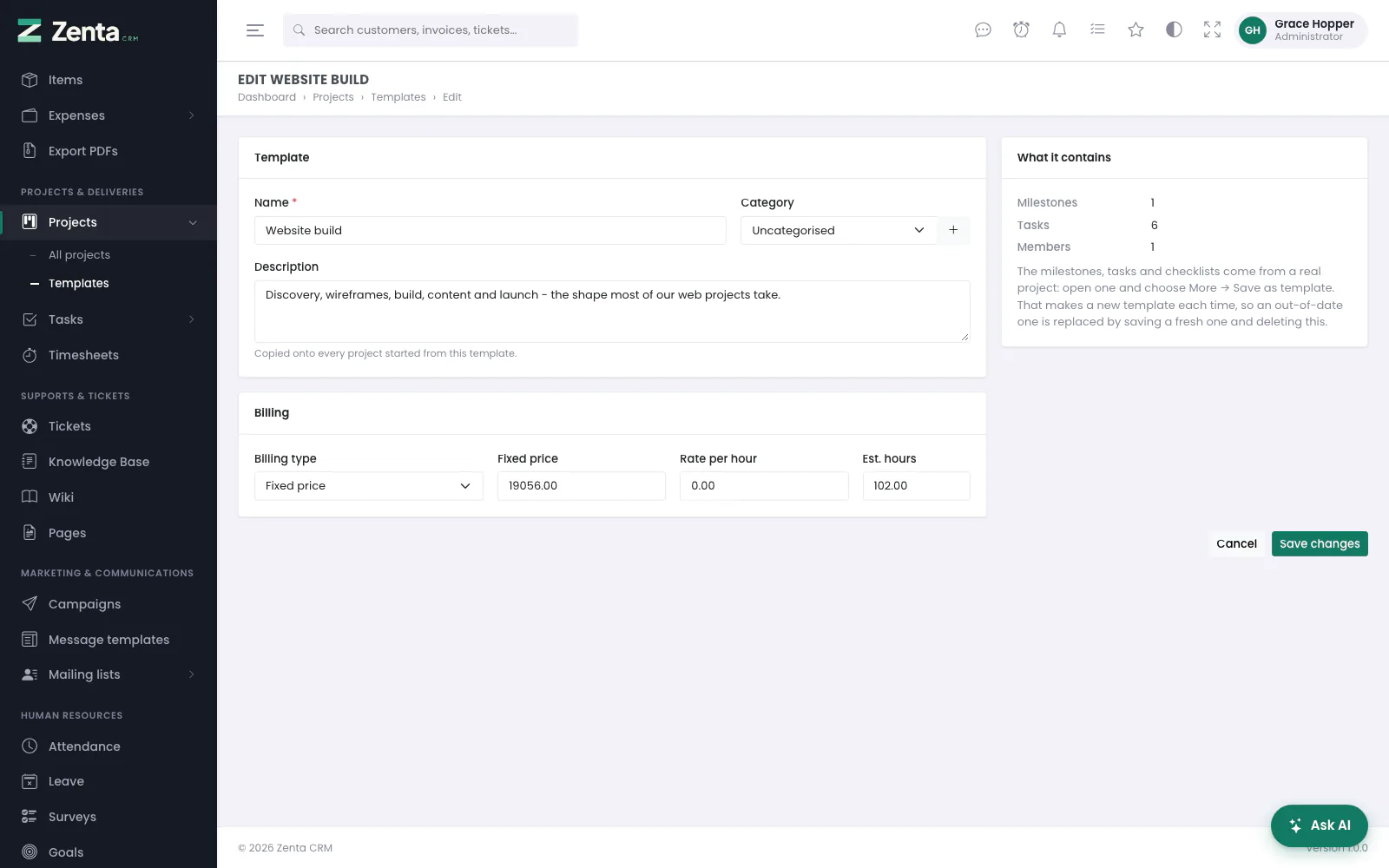Open the task list icon in header
This screenshot has width=1389, height=868.
coord(1097,30)
